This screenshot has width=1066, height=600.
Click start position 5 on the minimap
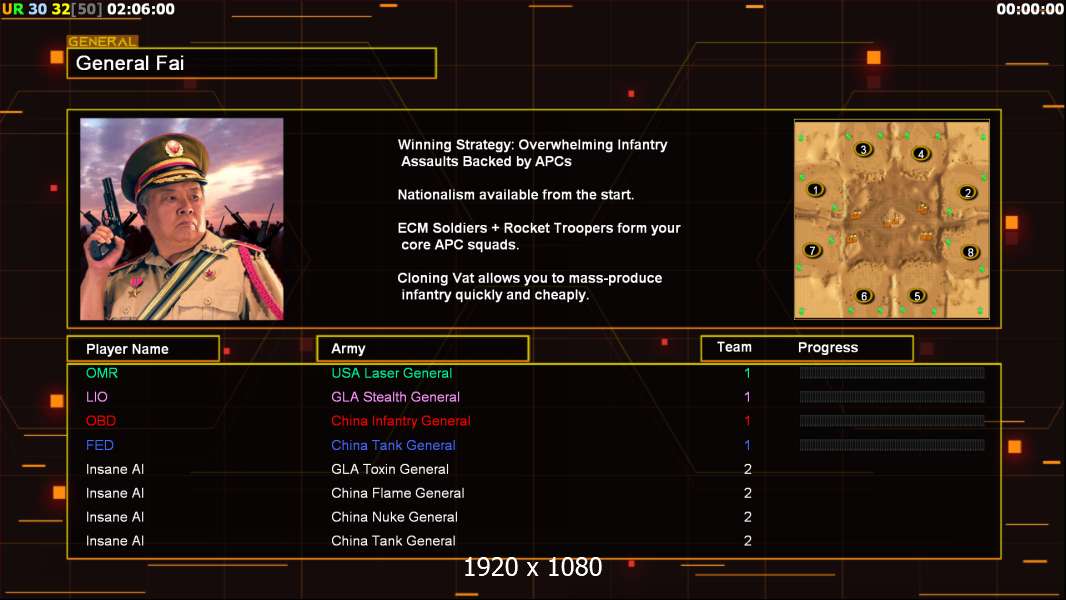coord(917,296)
